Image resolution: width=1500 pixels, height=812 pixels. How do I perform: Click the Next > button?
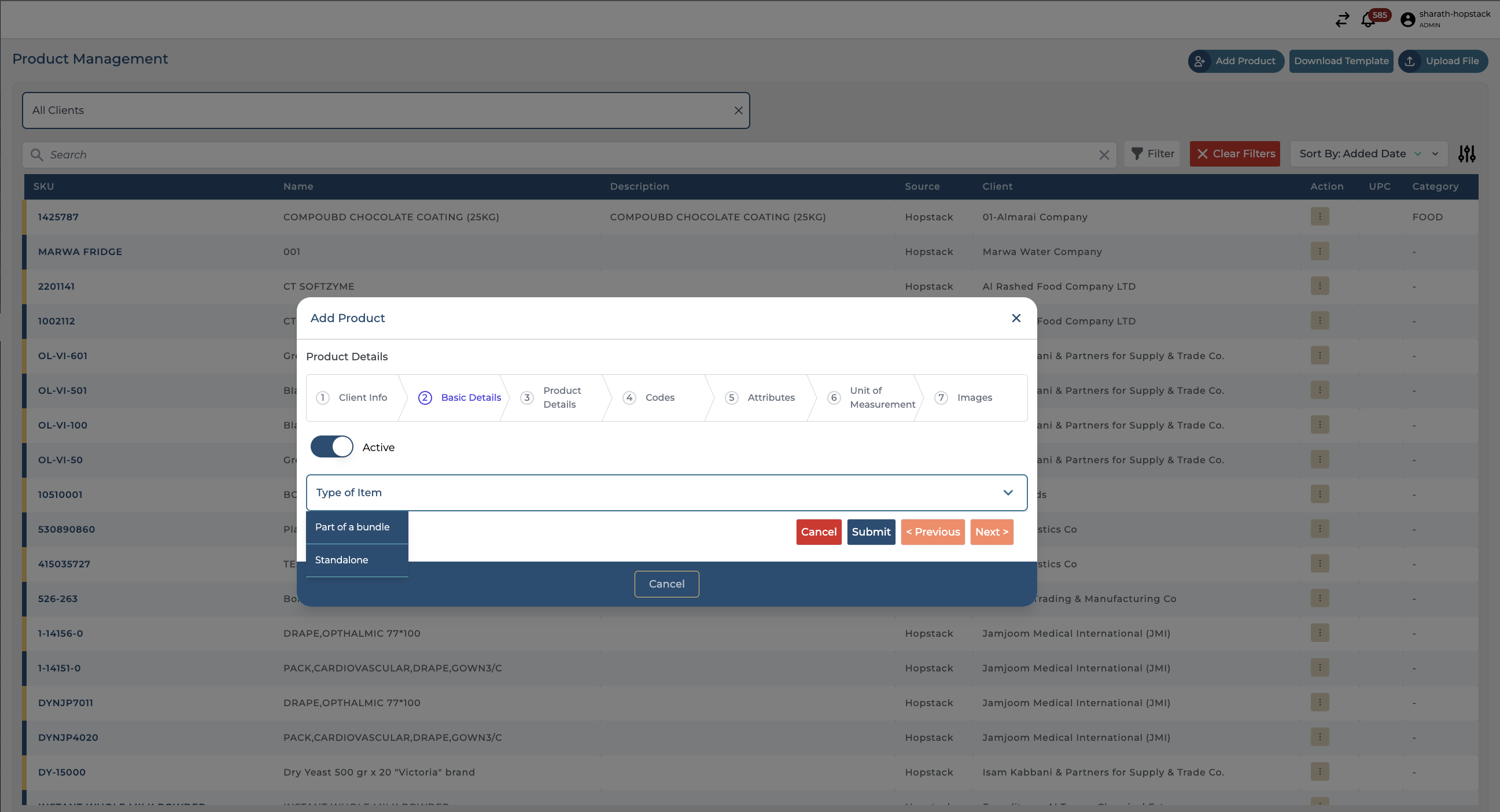tap(991, 532)
